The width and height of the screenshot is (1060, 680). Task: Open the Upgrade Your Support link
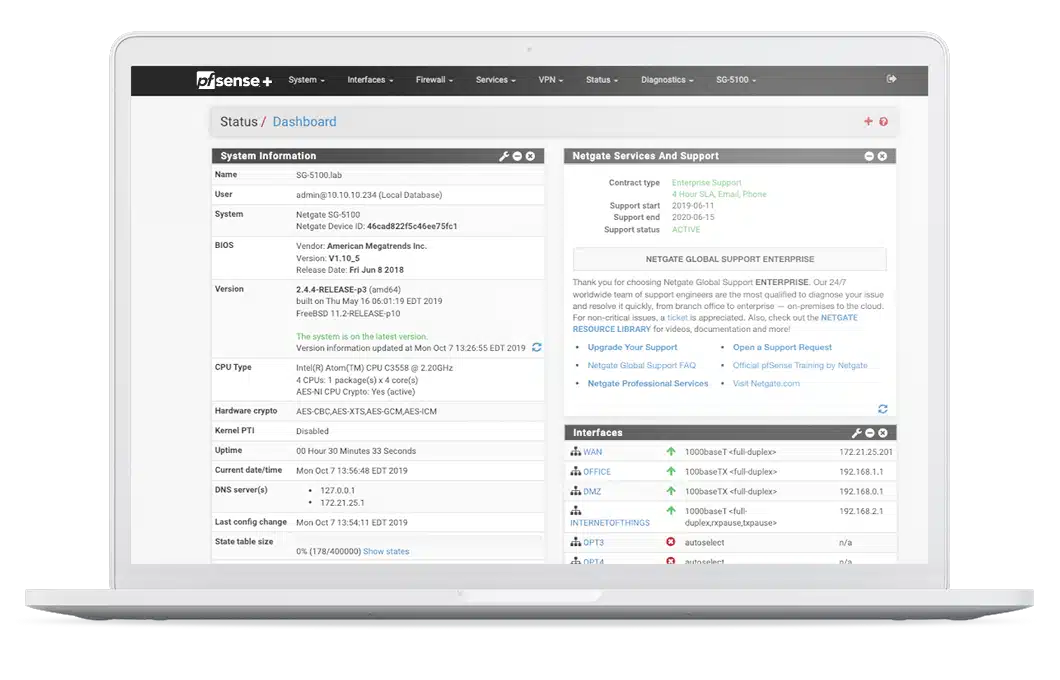632,347
